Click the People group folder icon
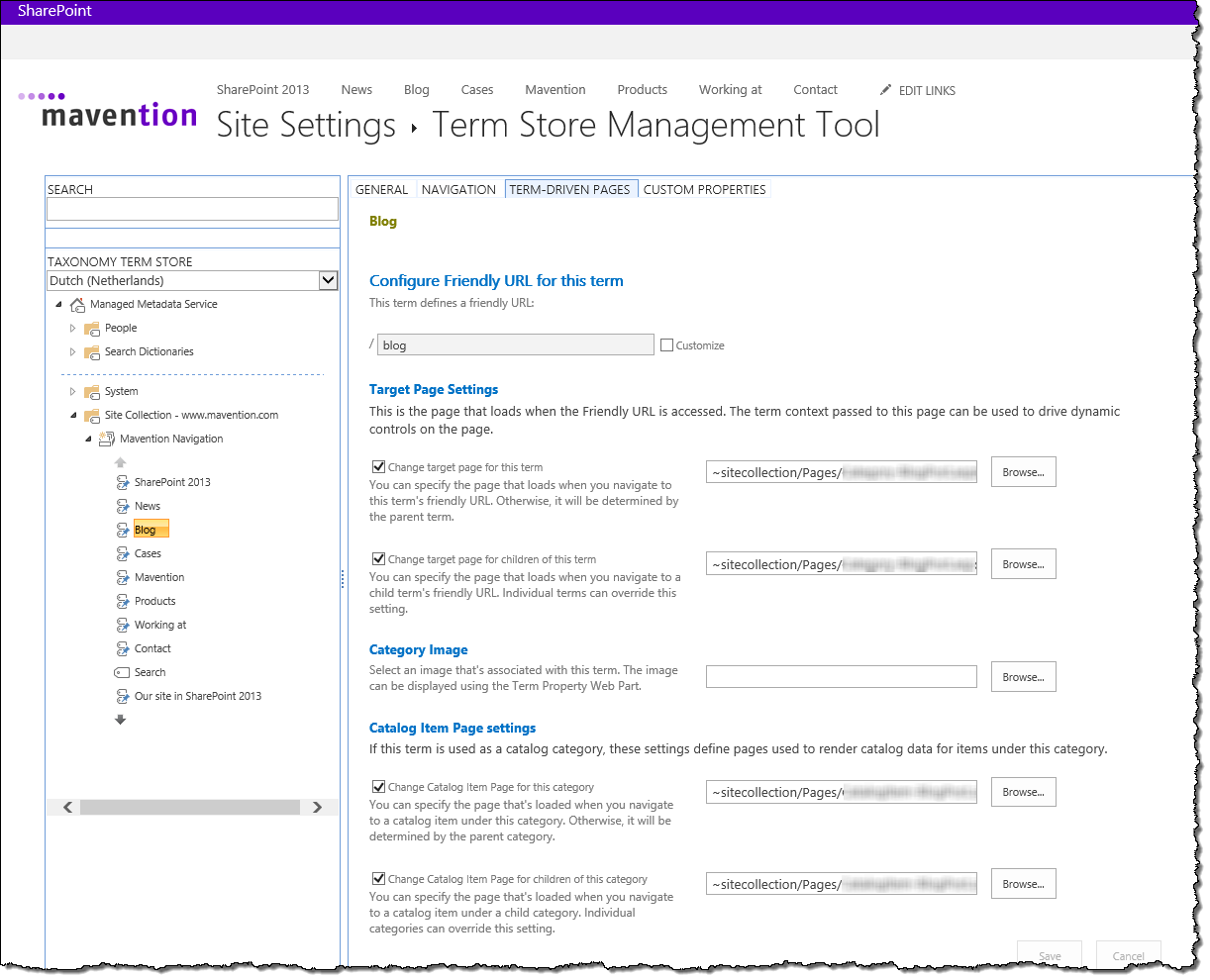The image size is (1210, 980). pos(92,328)
